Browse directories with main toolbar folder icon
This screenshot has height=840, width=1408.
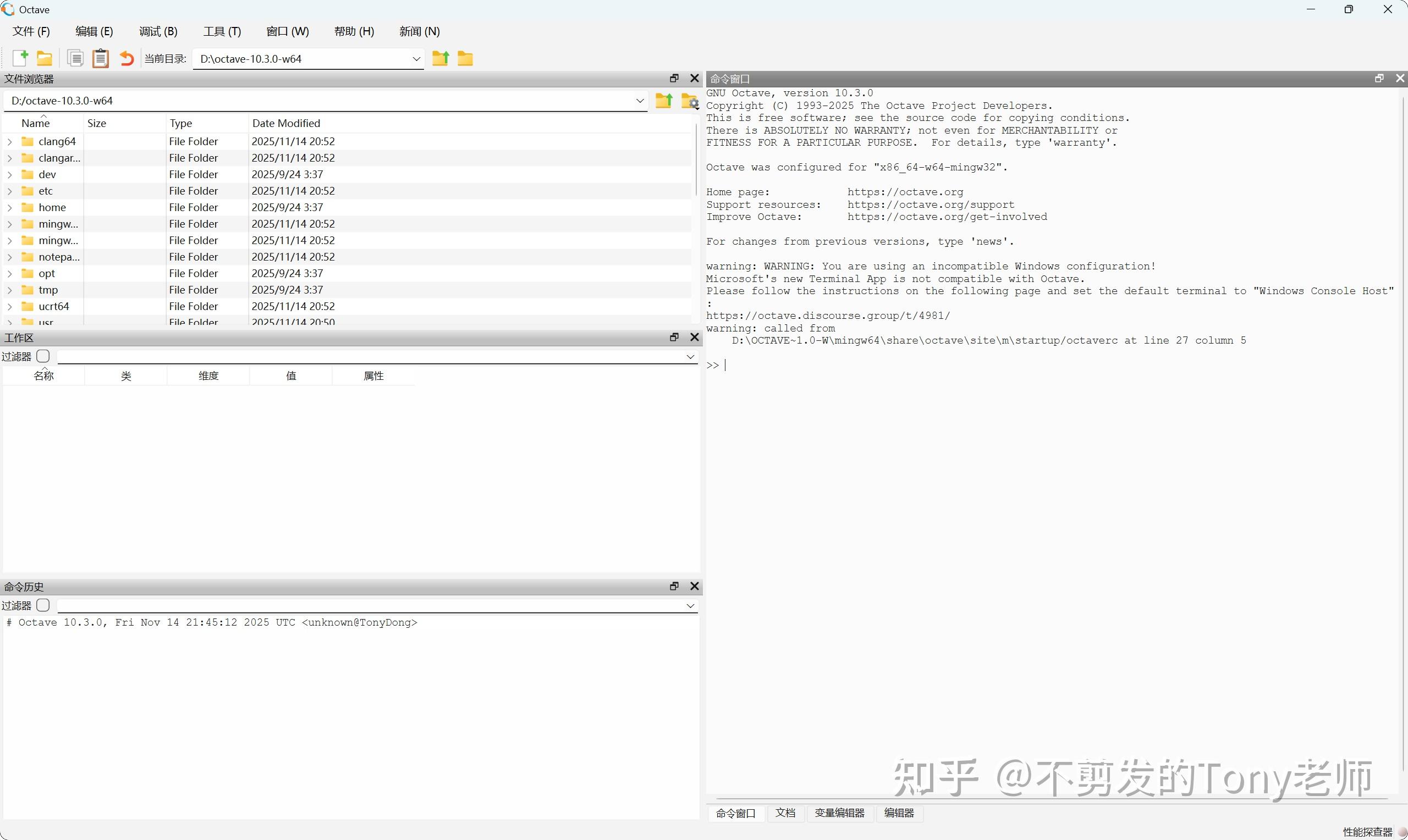[x=465, y=58]
